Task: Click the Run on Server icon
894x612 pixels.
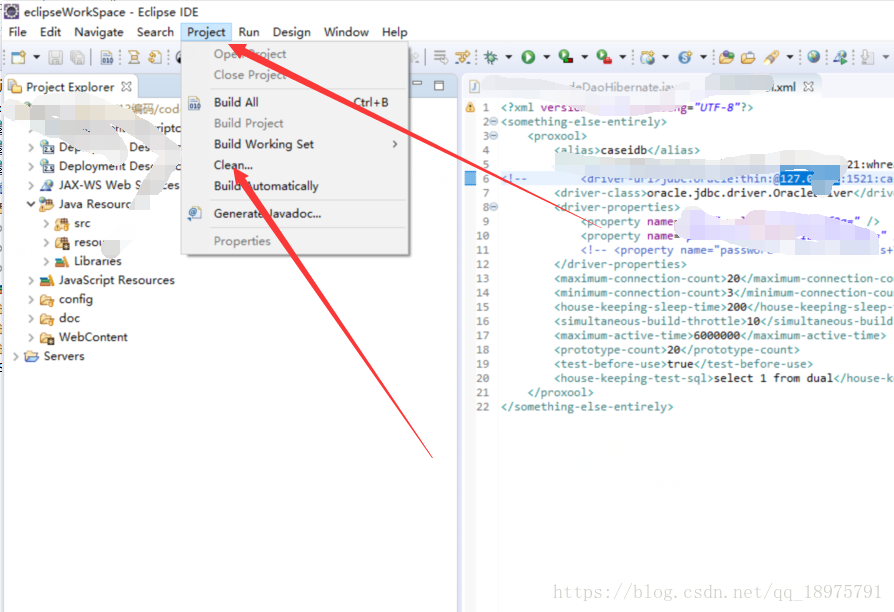Action: pos(840,57)
